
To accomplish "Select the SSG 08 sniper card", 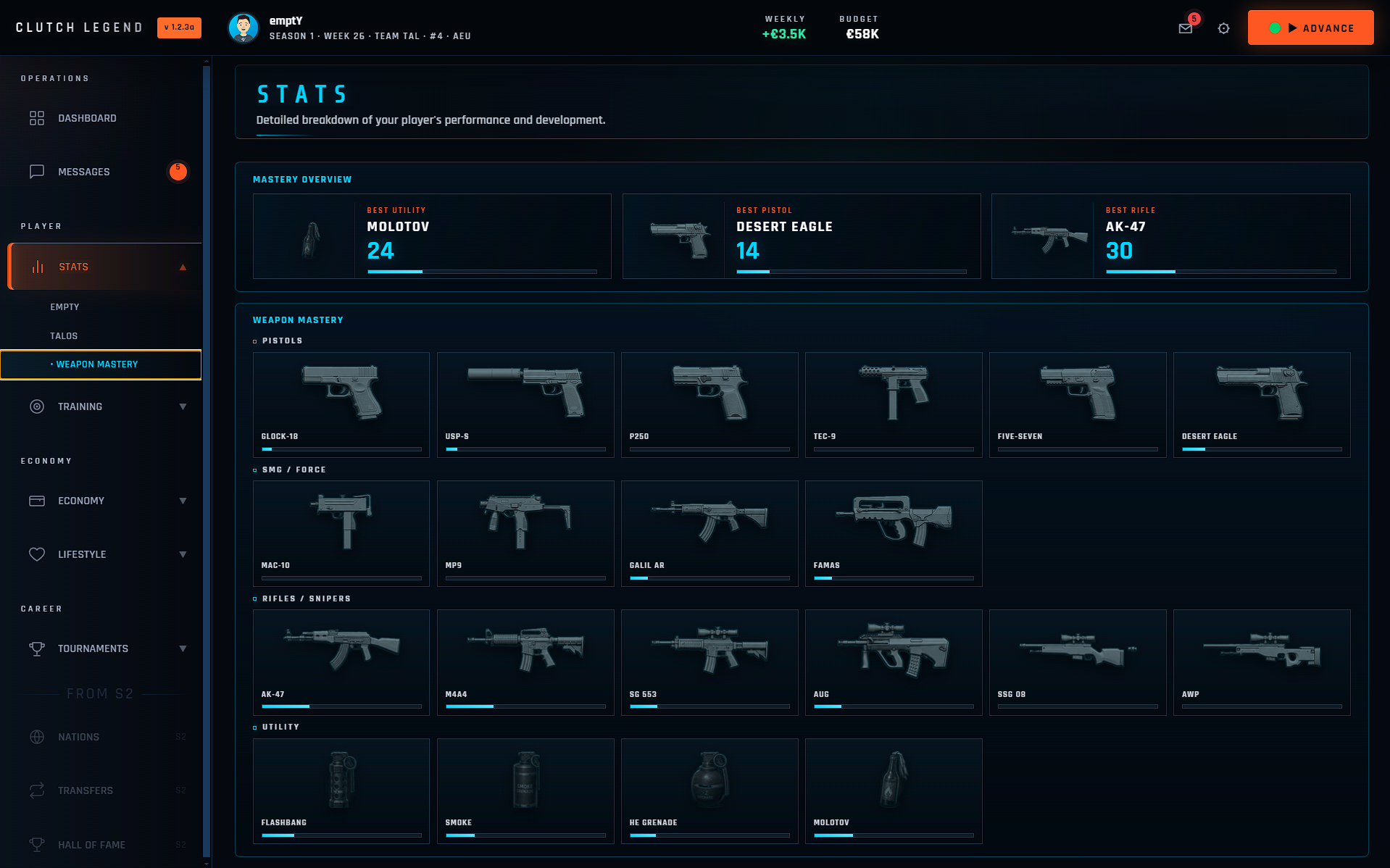I will [x=1078, y=662].
